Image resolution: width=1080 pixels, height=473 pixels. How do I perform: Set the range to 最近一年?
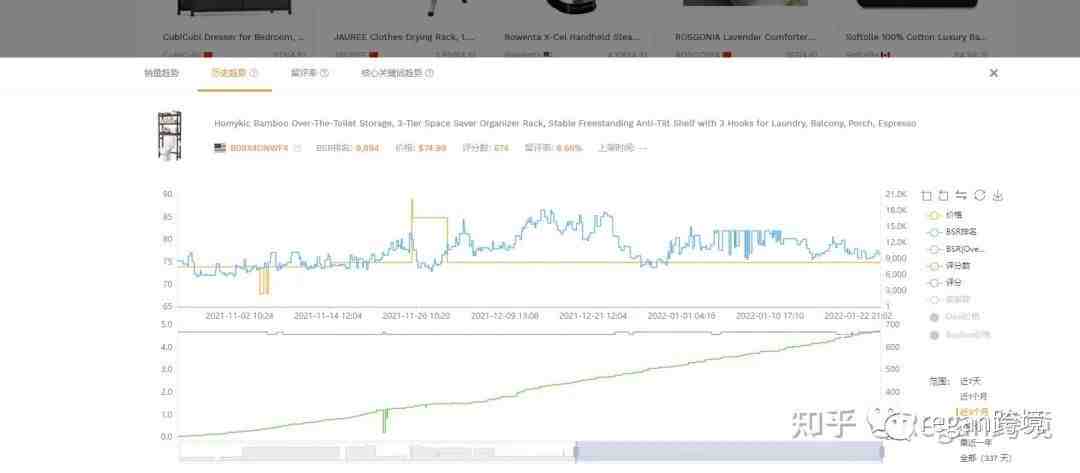pyautogui.click(x=977, y=443)
